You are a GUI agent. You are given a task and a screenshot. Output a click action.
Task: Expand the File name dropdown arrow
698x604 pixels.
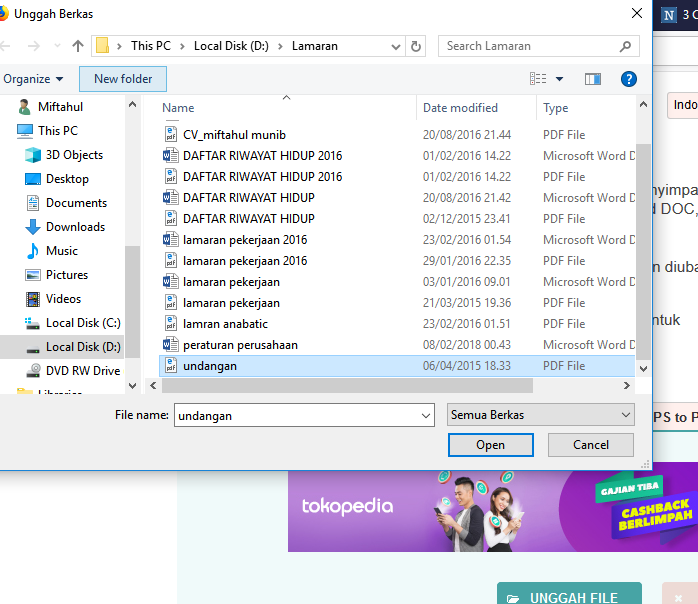[x=426, y=415]
